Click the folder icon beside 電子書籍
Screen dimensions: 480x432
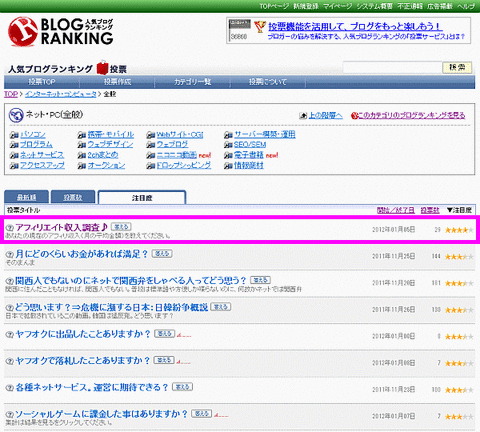(x=228, y=155)
